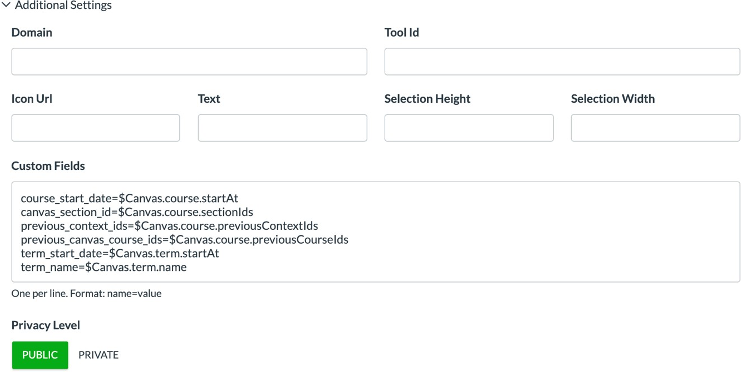The image size is (742, 372).
Task: Click the Text input field
Action: point(283,128)
